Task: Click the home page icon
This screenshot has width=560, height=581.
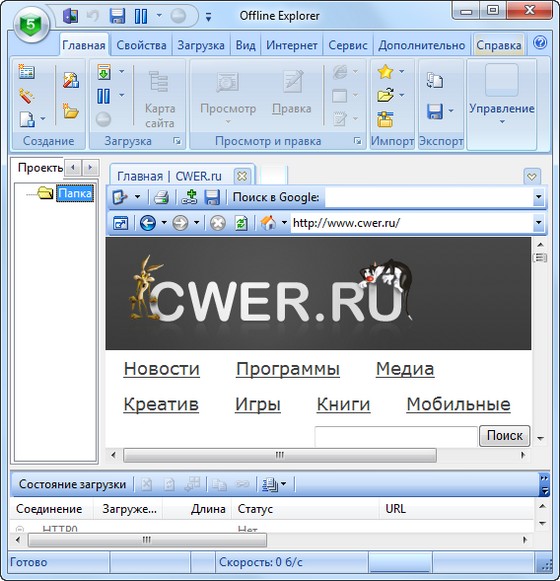Action: click(x=269, y=223)
